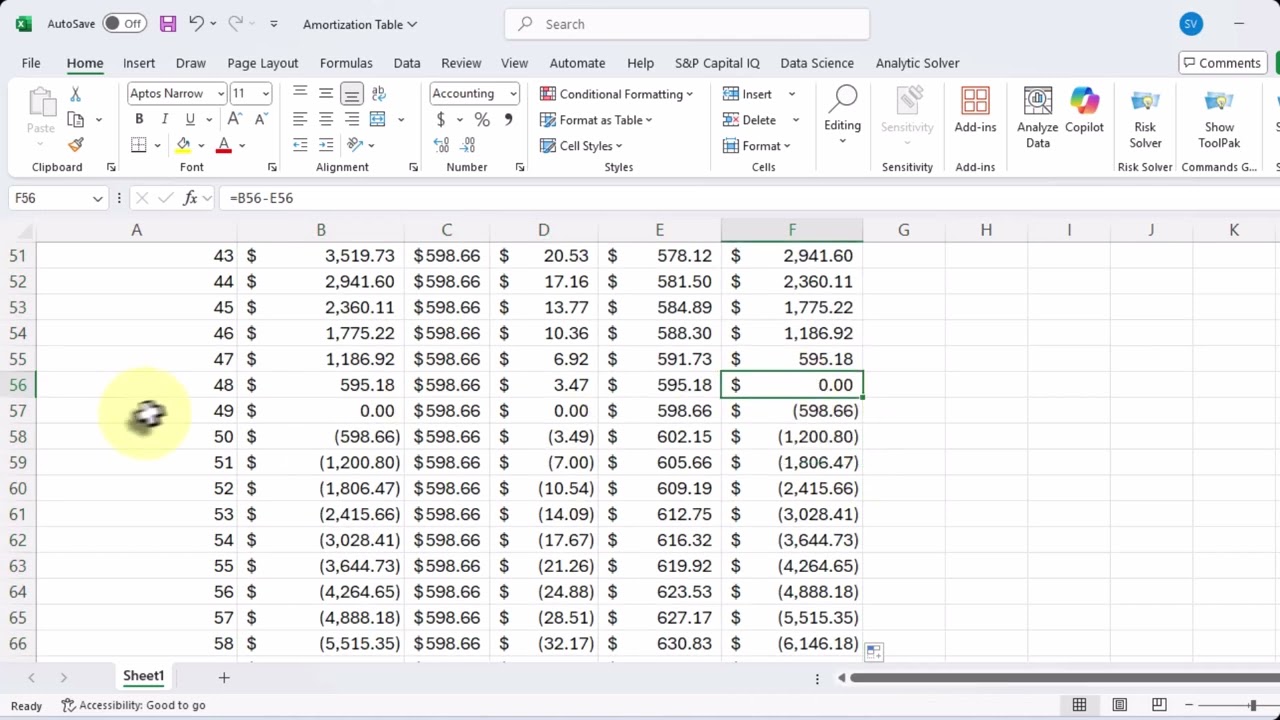Click the Middle Align icon
This screenshot has width=1280, height=720.
pos(326,93)
